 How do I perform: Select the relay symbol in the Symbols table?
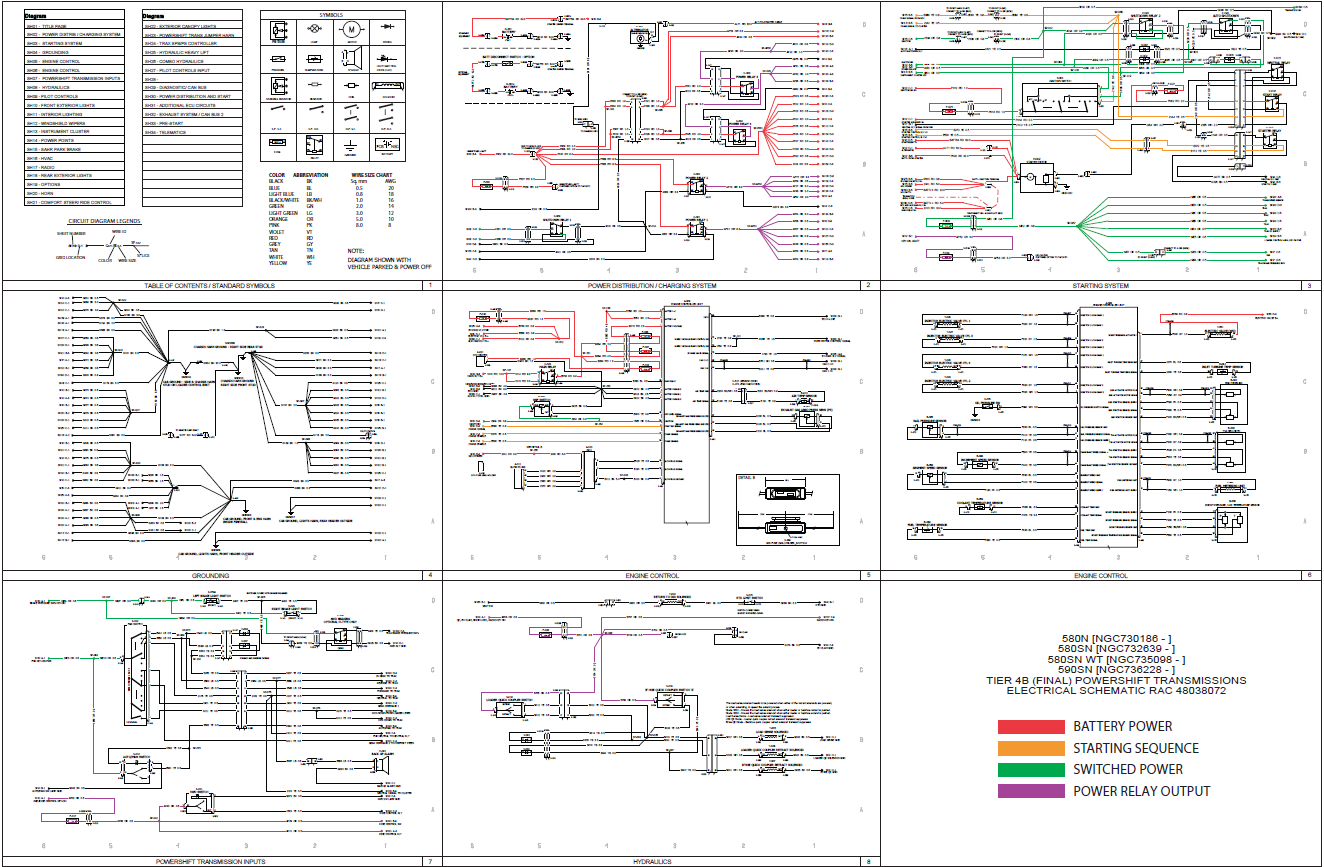click(x=315, y=147)
